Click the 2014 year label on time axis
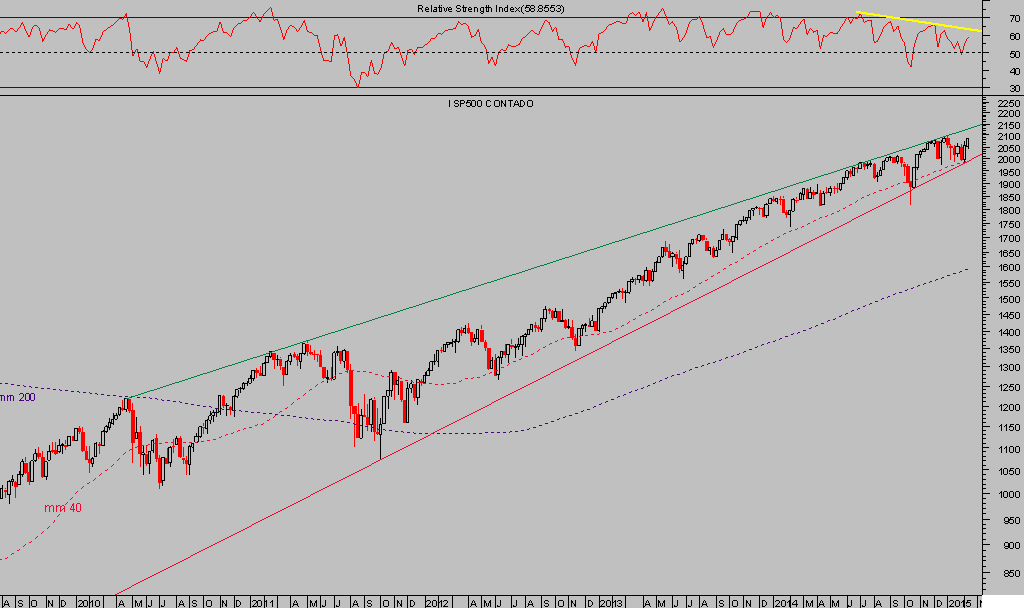This screenshot has height=608, width=1024. [786, 602]
